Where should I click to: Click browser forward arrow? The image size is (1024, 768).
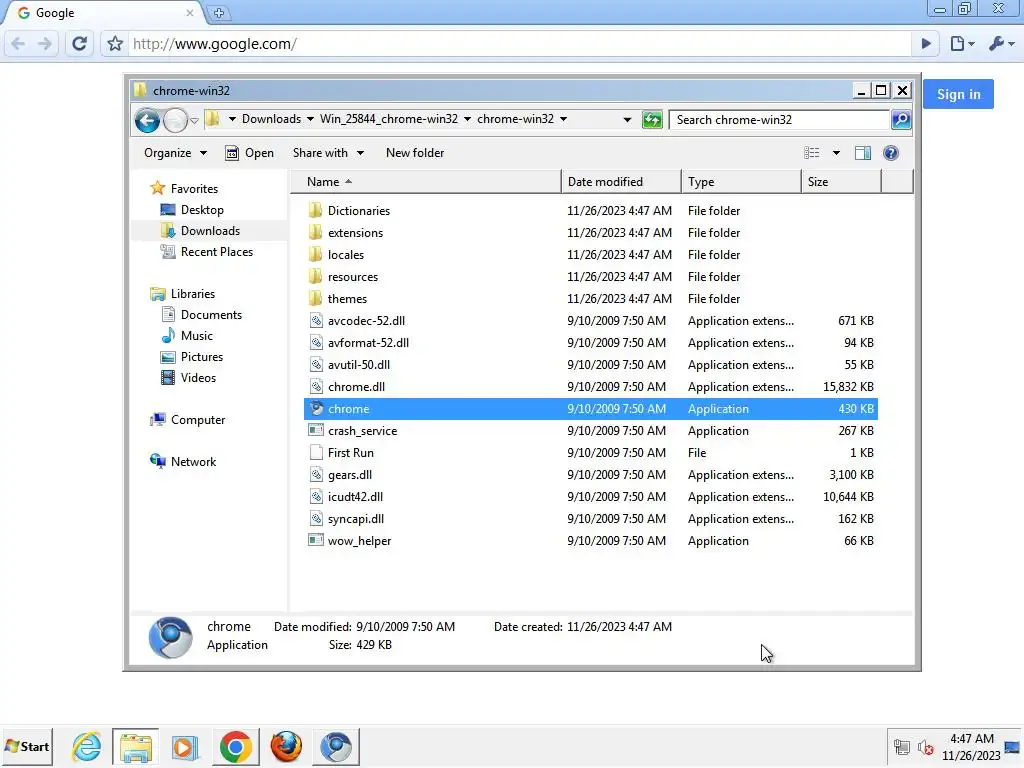pos(44,44)
